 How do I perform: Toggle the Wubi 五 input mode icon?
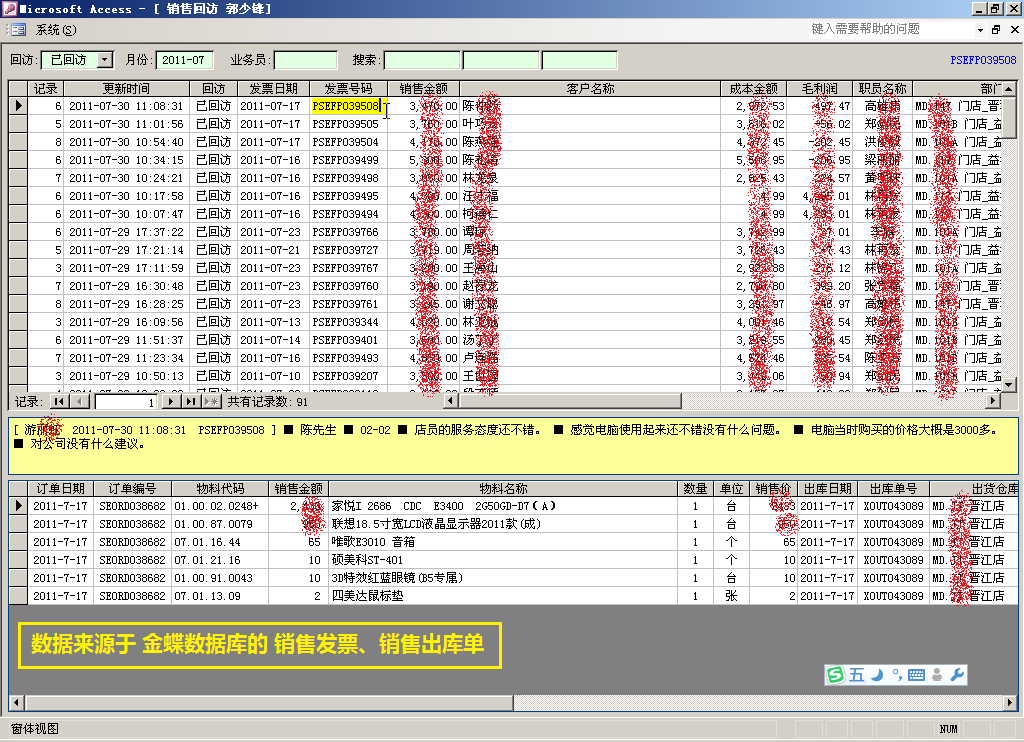click(x=856, y=675)
